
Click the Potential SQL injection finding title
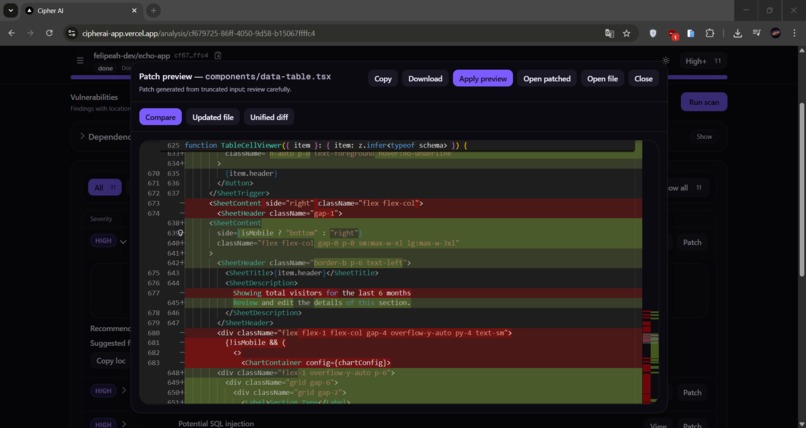click(x=216, y=424)
